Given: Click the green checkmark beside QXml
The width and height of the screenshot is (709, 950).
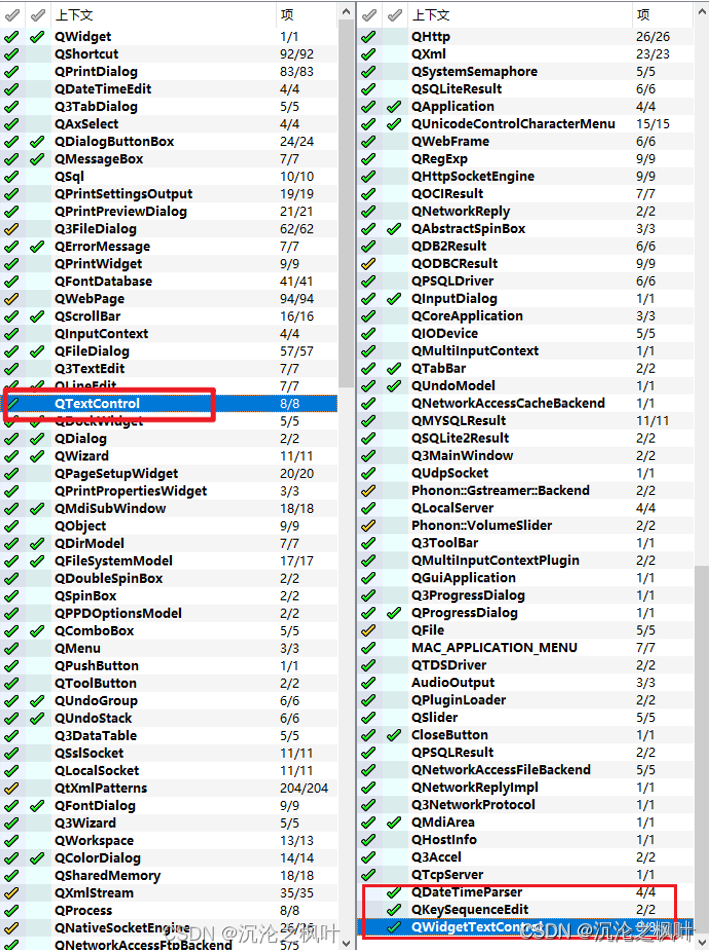Looking at the screenshot, I should click(x=368, y=54).
